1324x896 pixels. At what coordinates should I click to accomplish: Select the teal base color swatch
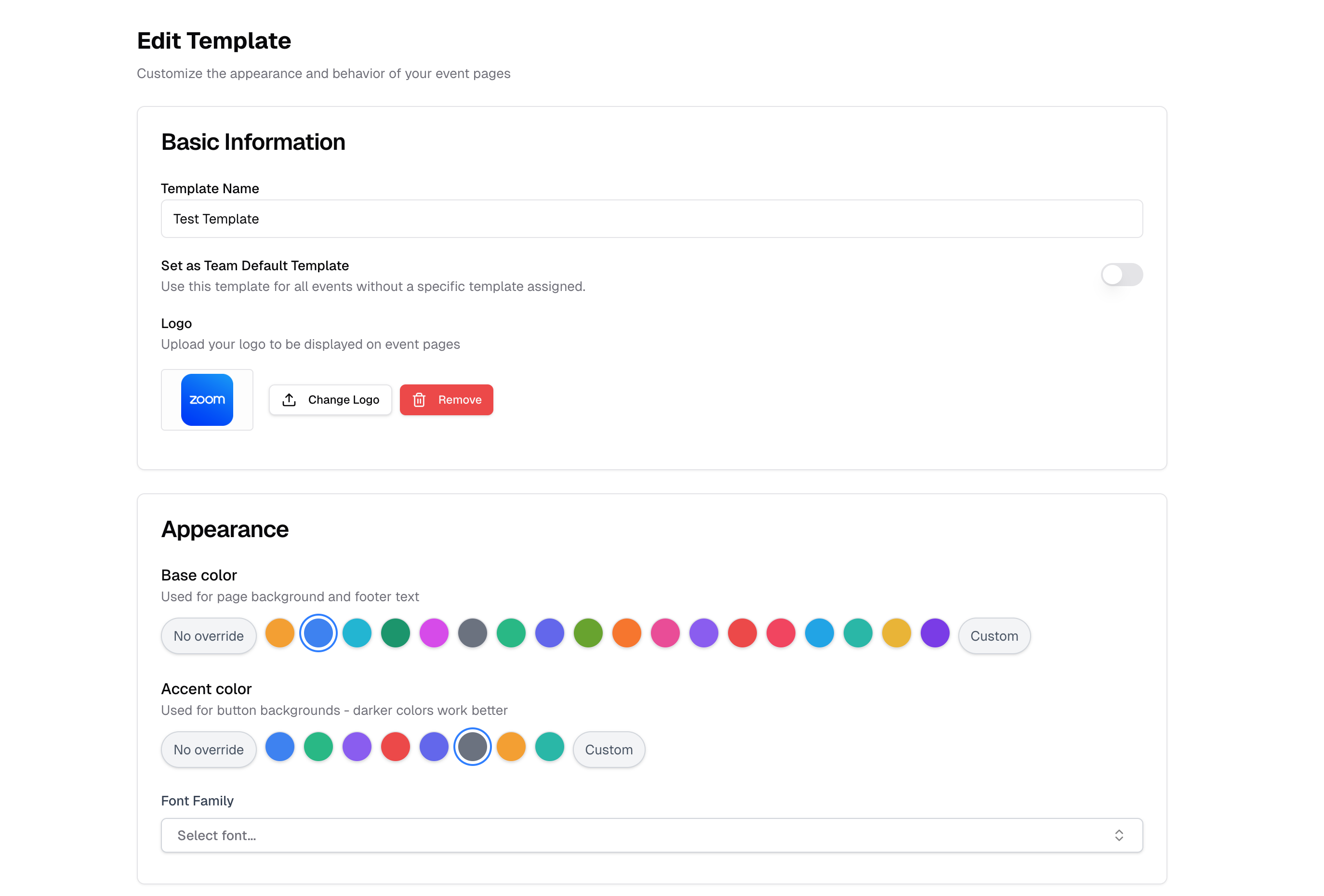pyautogui.click(x=357, y=632)
